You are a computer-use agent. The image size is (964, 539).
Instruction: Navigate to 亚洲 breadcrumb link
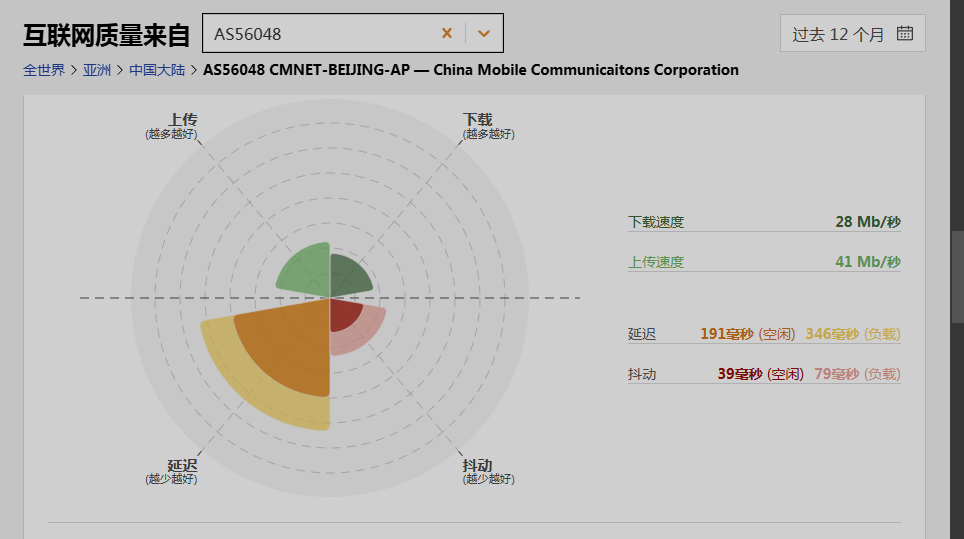(97, 70)
